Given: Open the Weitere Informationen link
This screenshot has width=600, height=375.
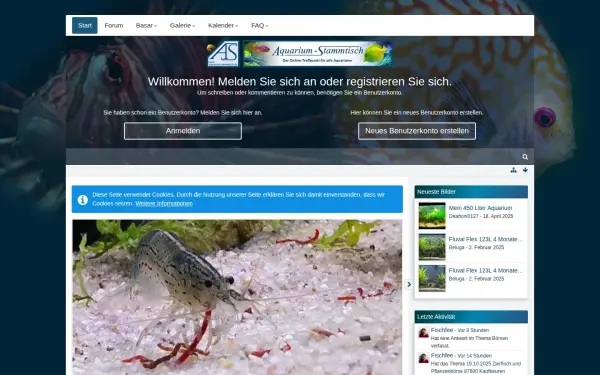Looking at the screenshot, I should (164, 204).
